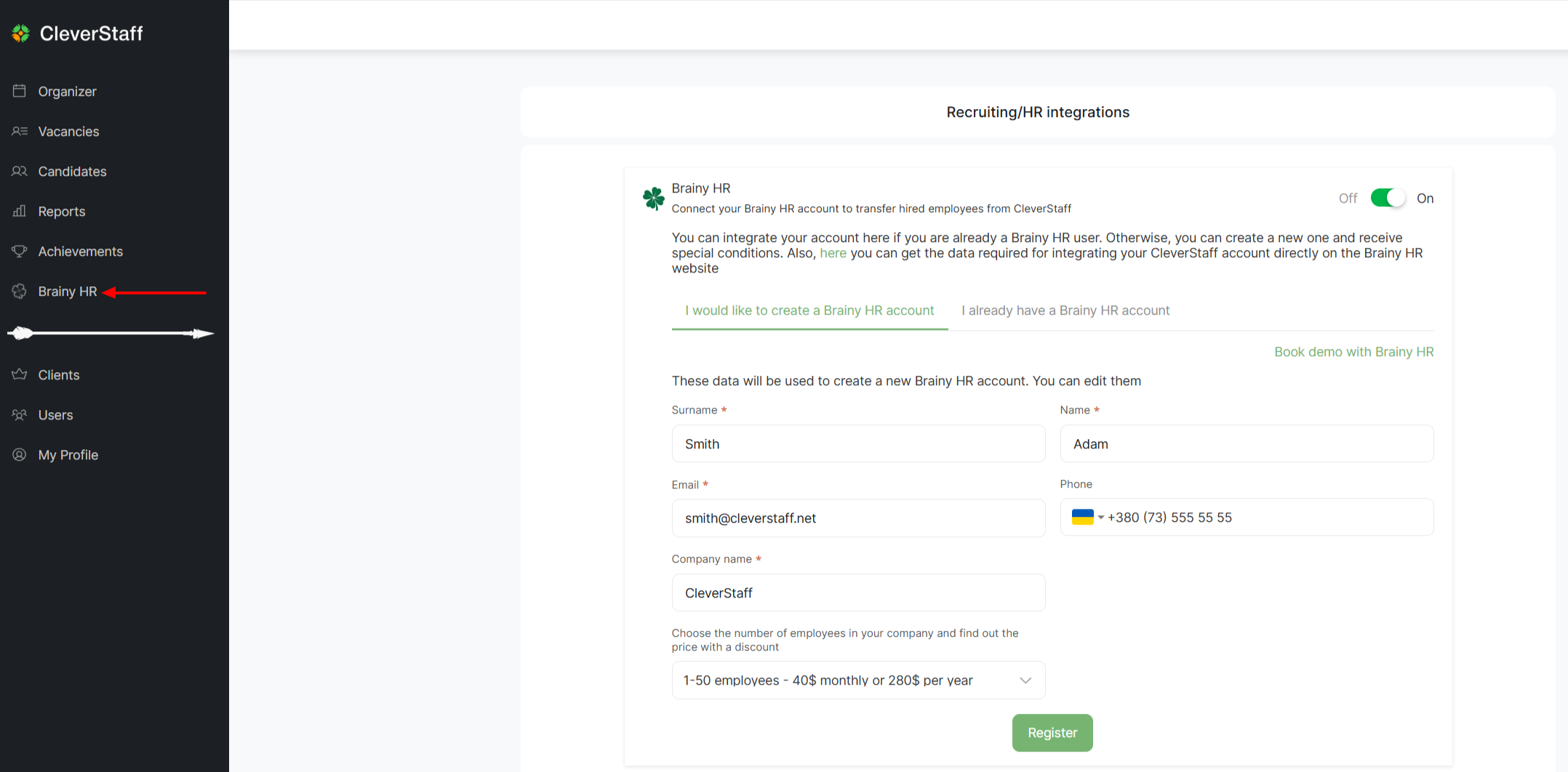Viewport: 1568px width, 772px height.
Task: Click the Reports bar chart icon
Action: (20, 211)
